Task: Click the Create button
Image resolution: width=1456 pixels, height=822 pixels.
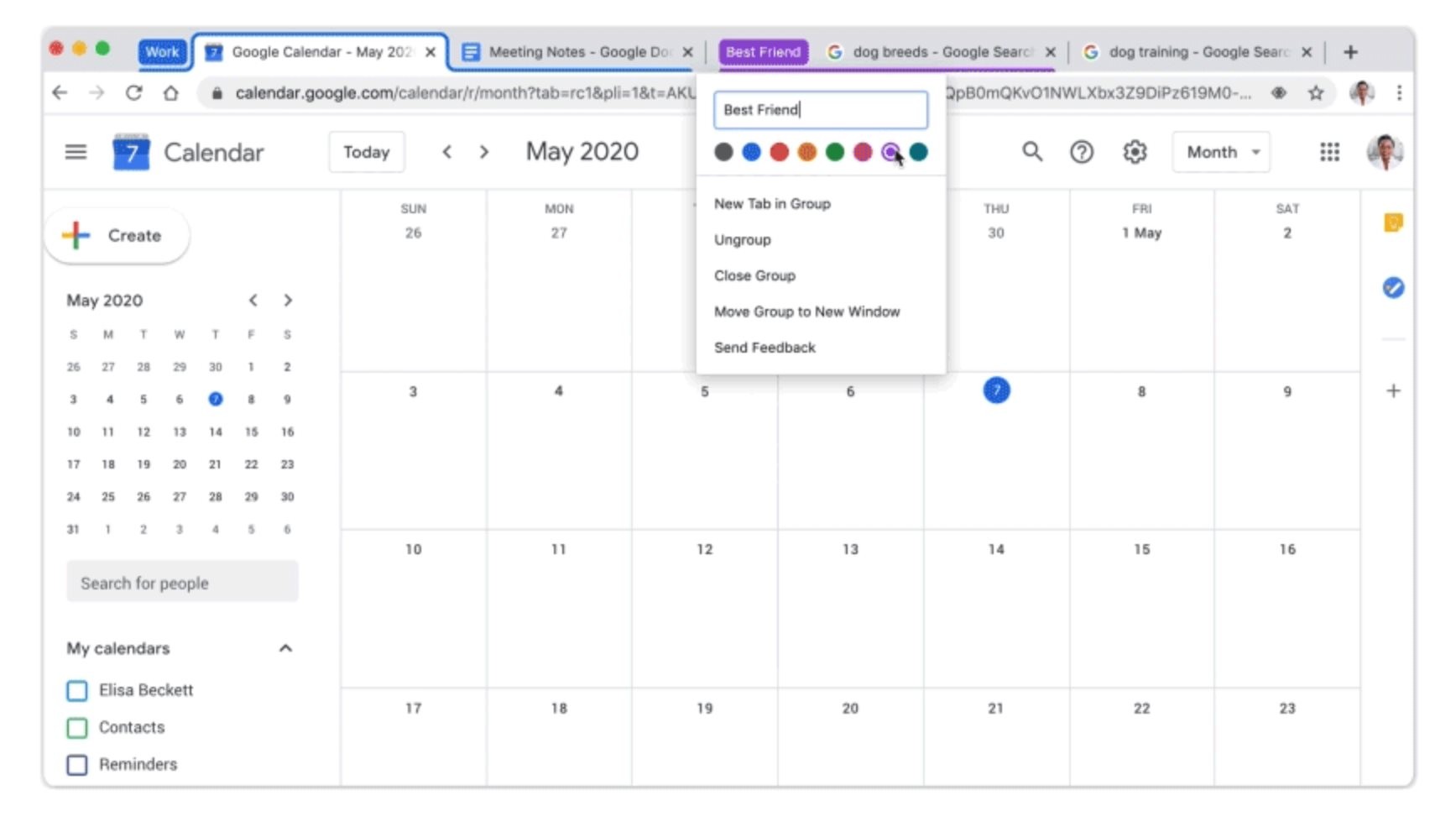Action: [117, 235]
